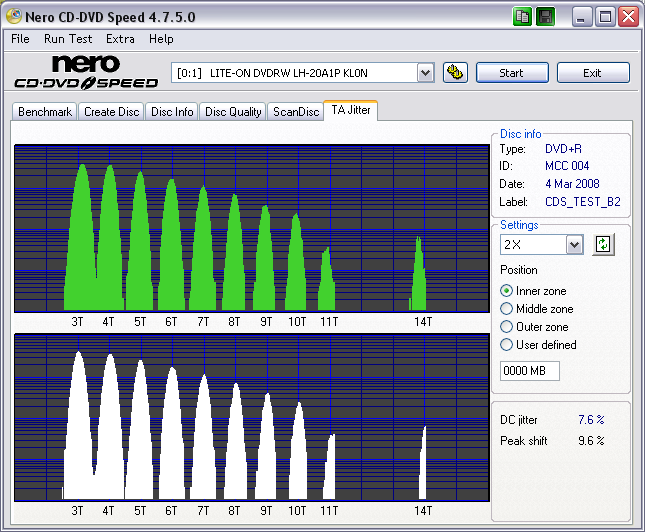
Task: Click the 14T label under the green graph
Action: 423,321
